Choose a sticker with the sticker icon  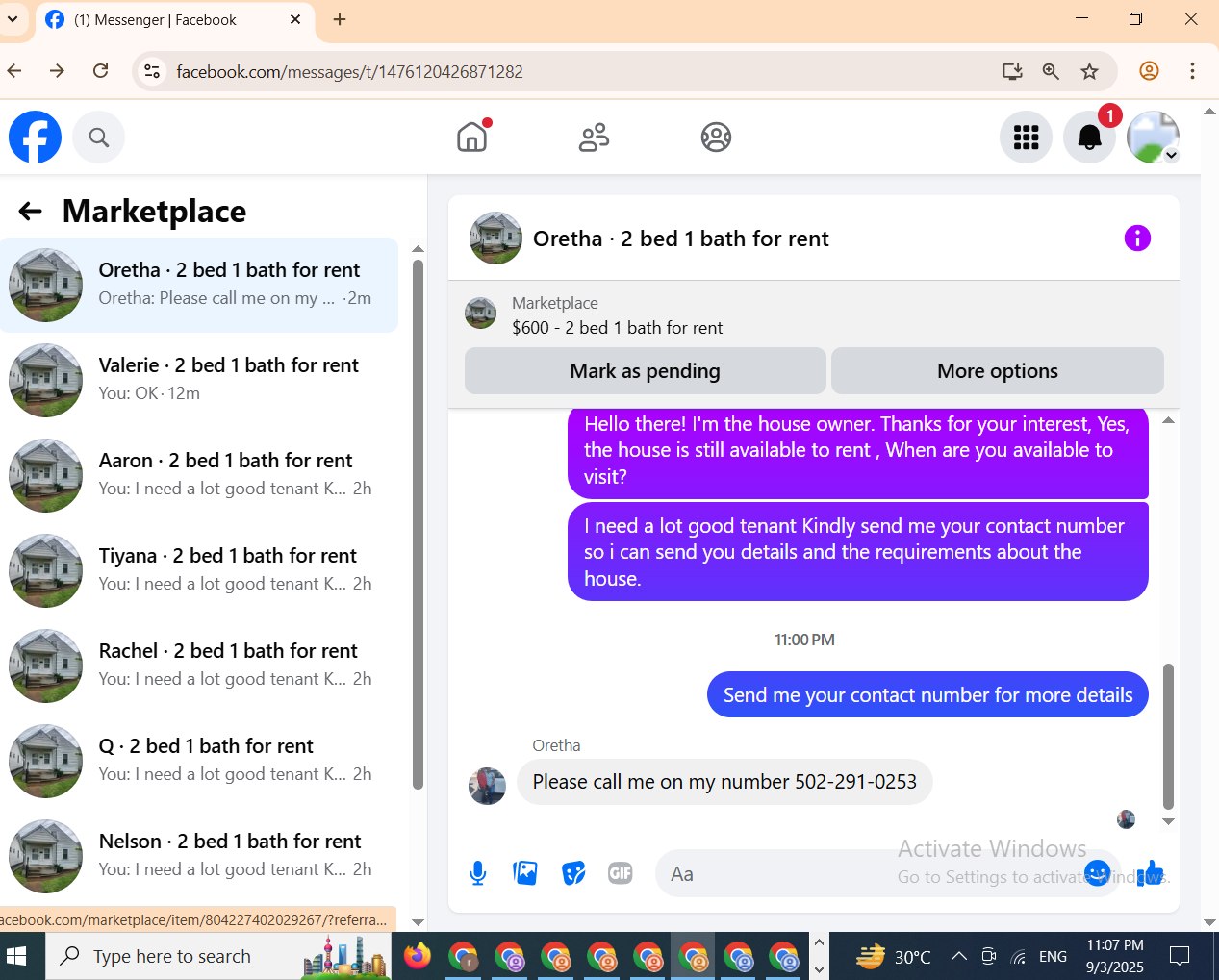click(x=573, y=873)
